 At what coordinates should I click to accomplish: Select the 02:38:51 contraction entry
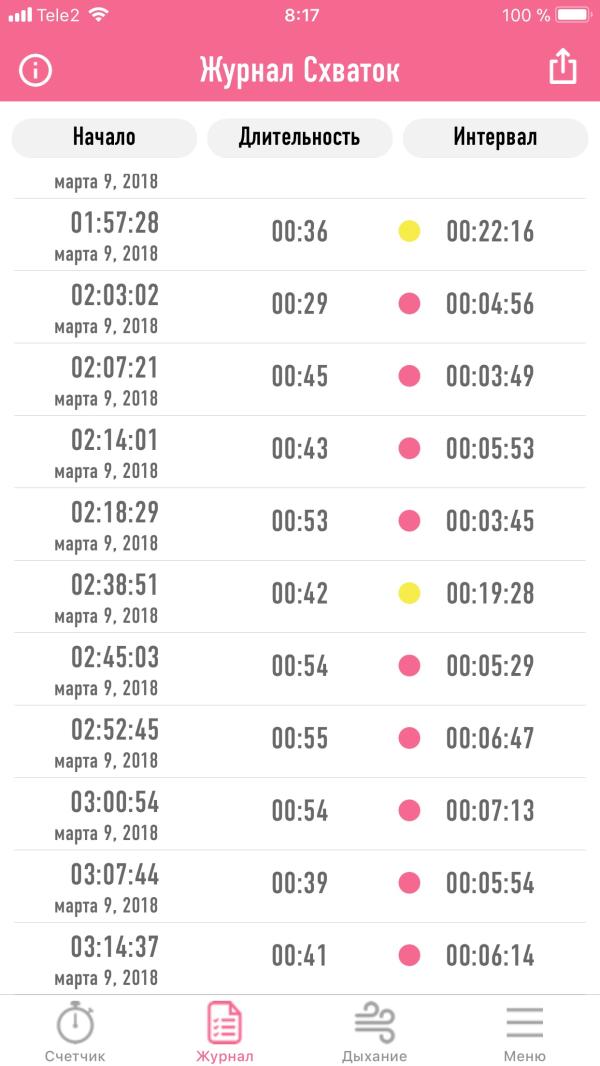[300, 597]
